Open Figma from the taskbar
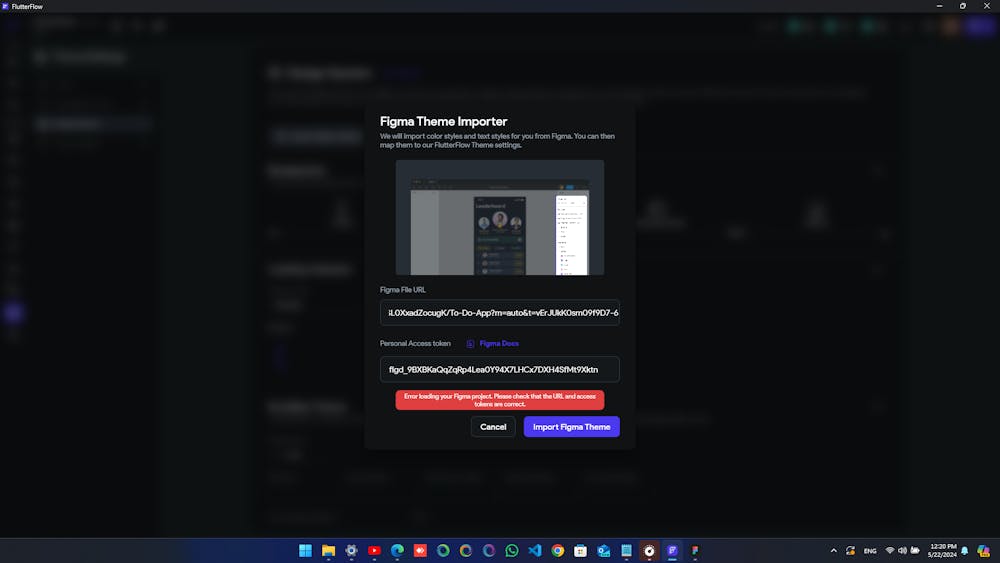1000x563 pixels. tap(695, 550)
